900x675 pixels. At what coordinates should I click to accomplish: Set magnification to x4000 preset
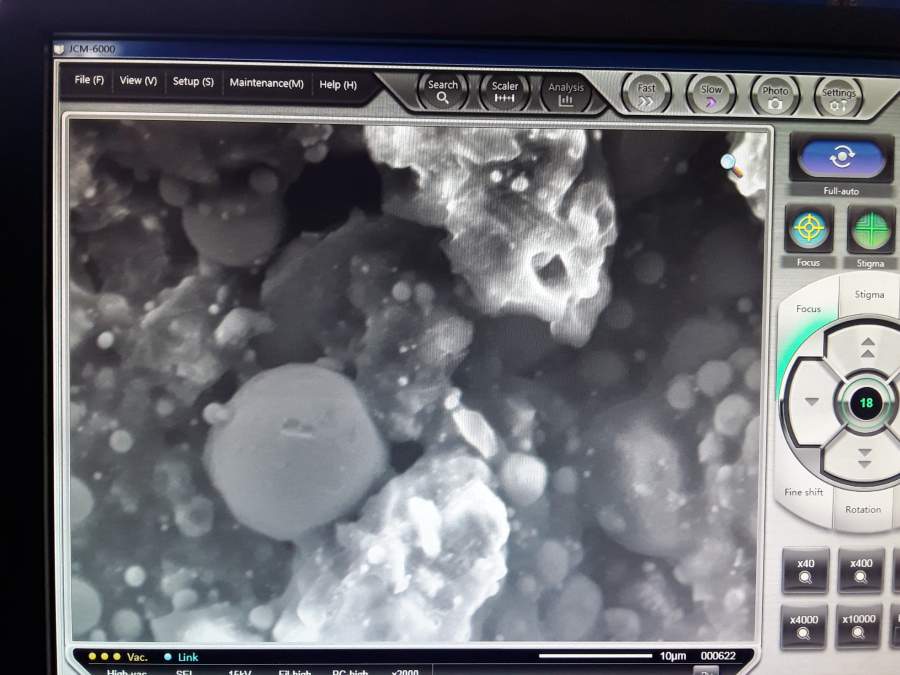point(804,626)
